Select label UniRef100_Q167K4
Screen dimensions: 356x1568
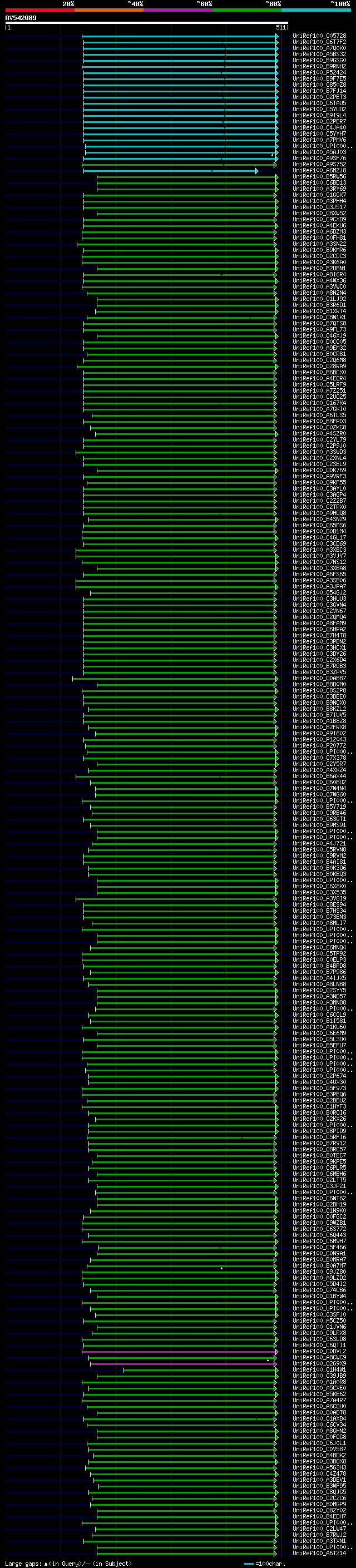[319, 403]
